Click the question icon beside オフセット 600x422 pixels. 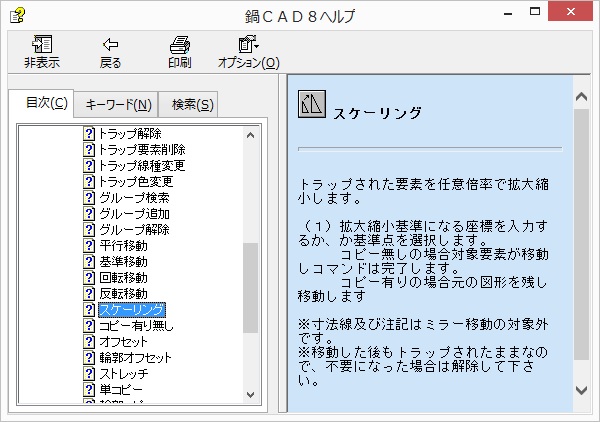[x=89, y=342]
